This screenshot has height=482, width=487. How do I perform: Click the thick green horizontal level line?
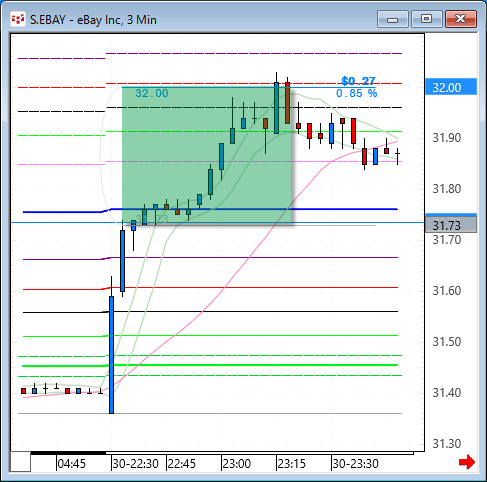(x=210, y=365)
